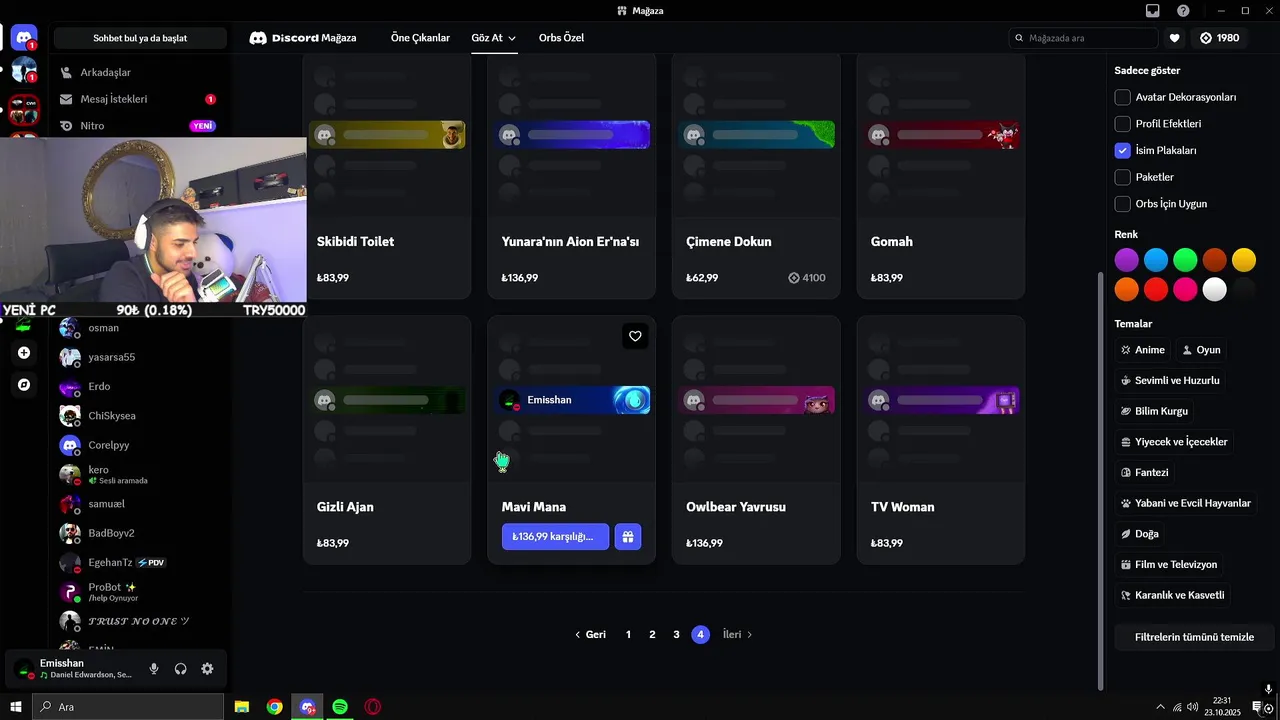Open the 1980 Orbs balance
Viewport: 1280px width, 720px height.
(x=1220, y=38)
